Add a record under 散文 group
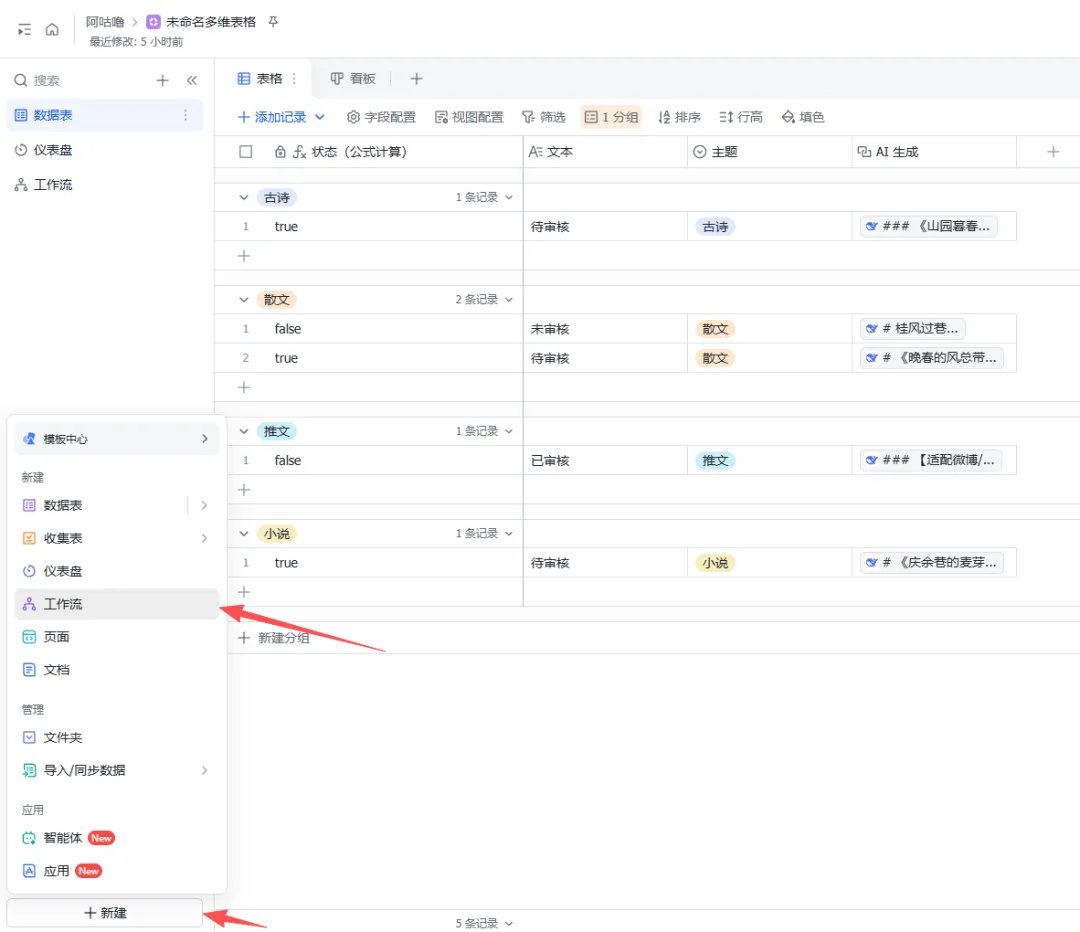 tap(244, 387)
